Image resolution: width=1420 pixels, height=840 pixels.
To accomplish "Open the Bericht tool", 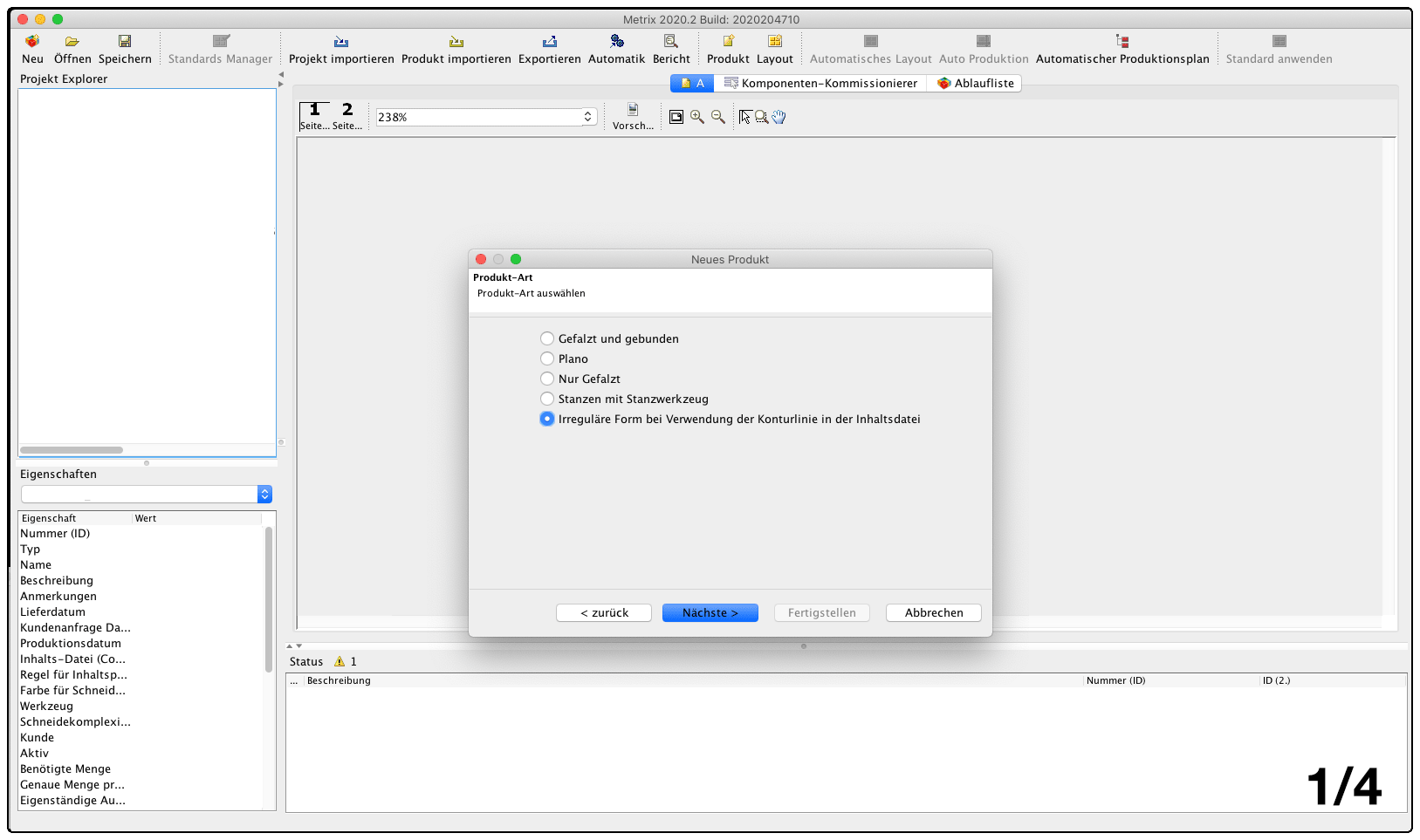I will click(671, 48).
